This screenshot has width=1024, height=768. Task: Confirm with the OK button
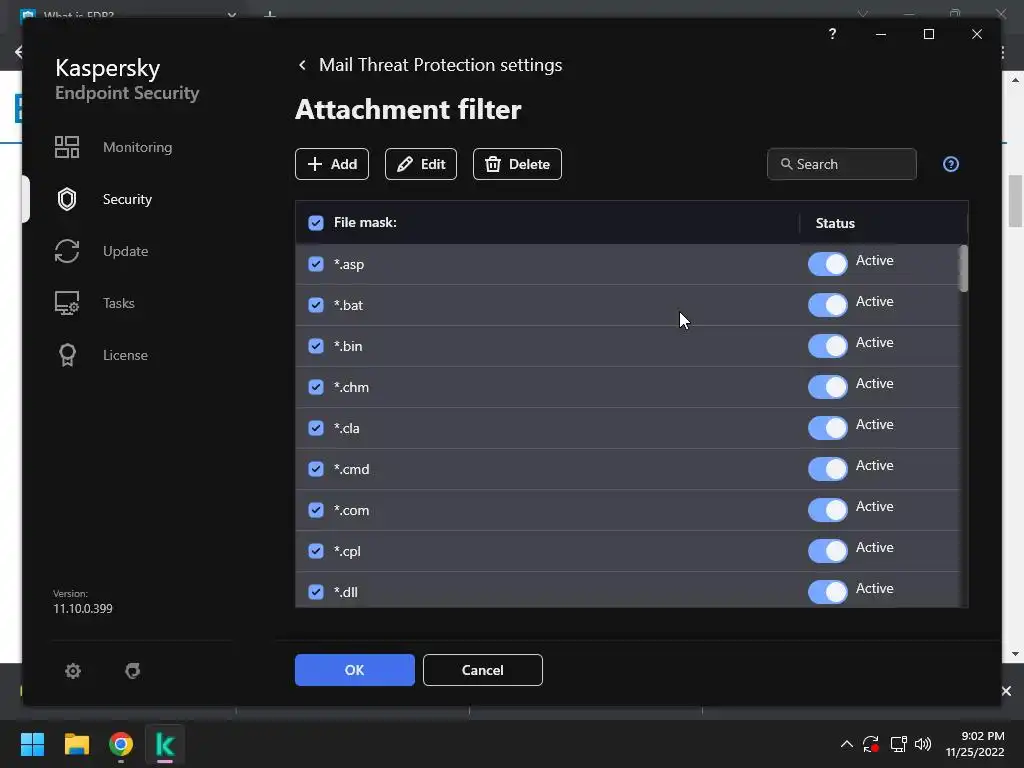click(x=355, y=670)
